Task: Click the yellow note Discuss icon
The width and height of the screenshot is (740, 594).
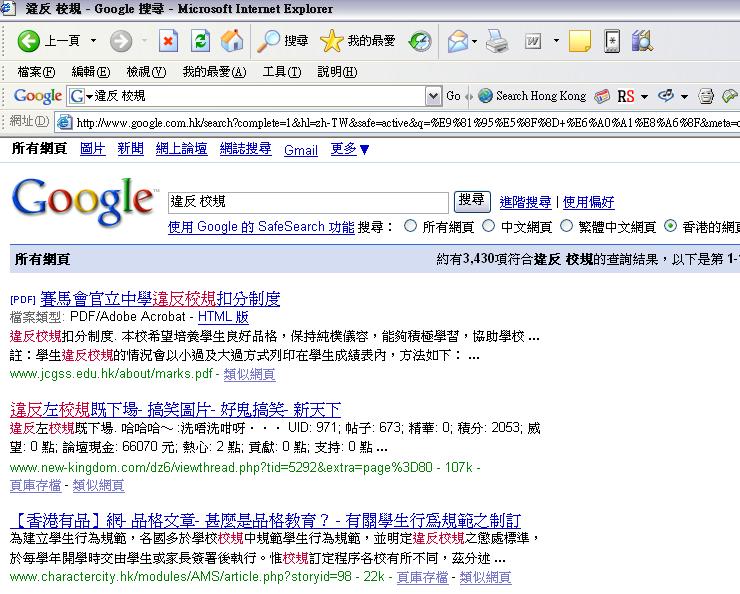Action: tap(580, 41)
